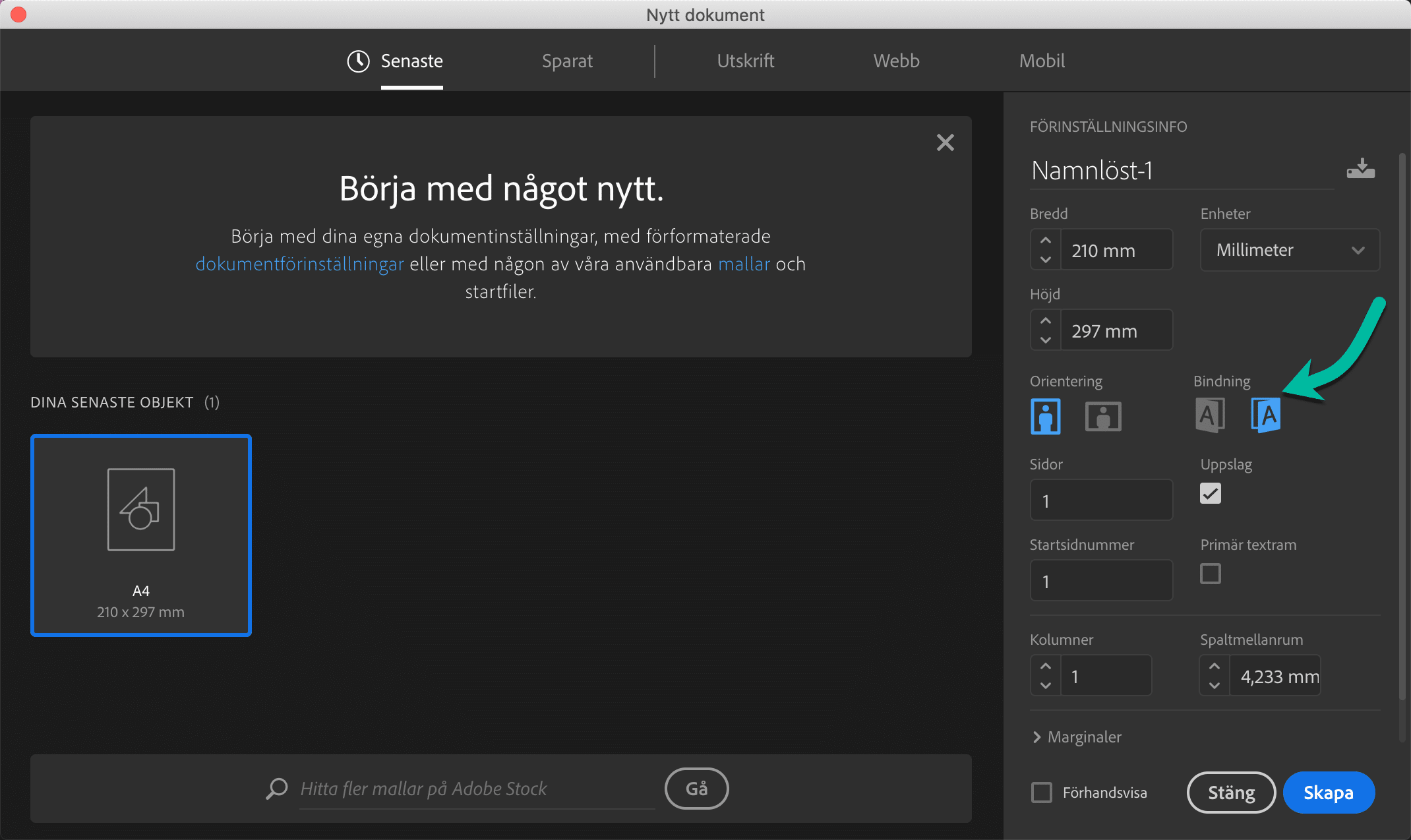Image resolution: width=1411 pixels, height=840 pixels.
Task: Click the Gå search button
Action: [x=696, y=789]
